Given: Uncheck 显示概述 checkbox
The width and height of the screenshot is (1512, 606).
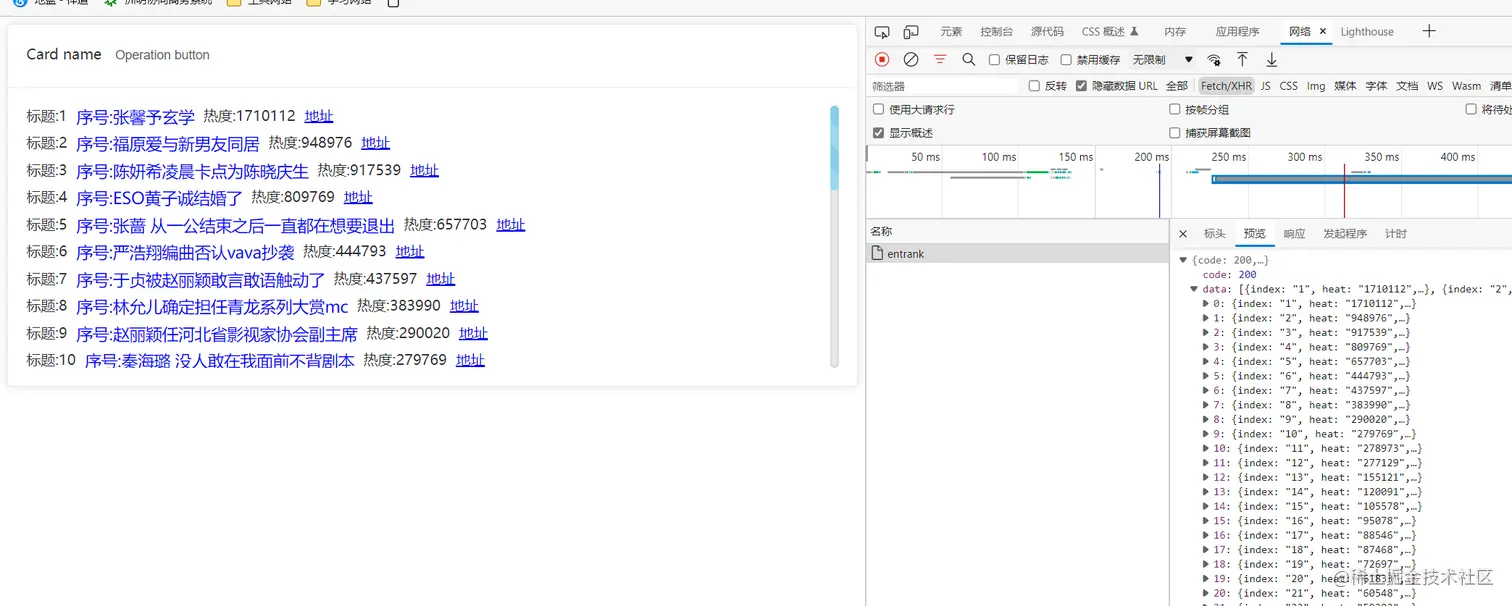Looking at the screenshot, I should (x=878, y=132).
